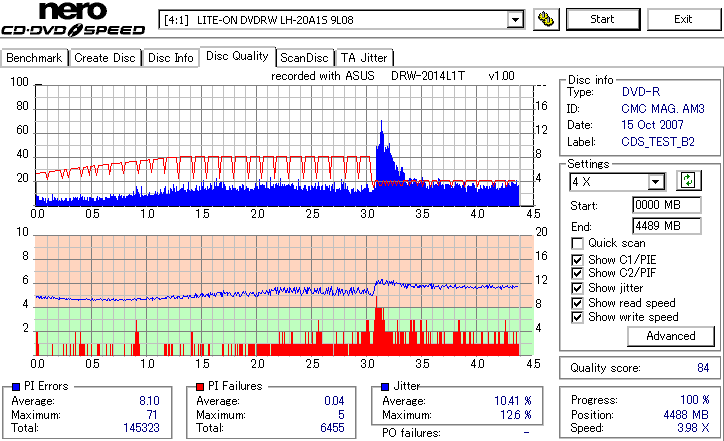Switch to the Benchmark tab
The height and width of the screenshot is (441, 724).
coord(34,58)
